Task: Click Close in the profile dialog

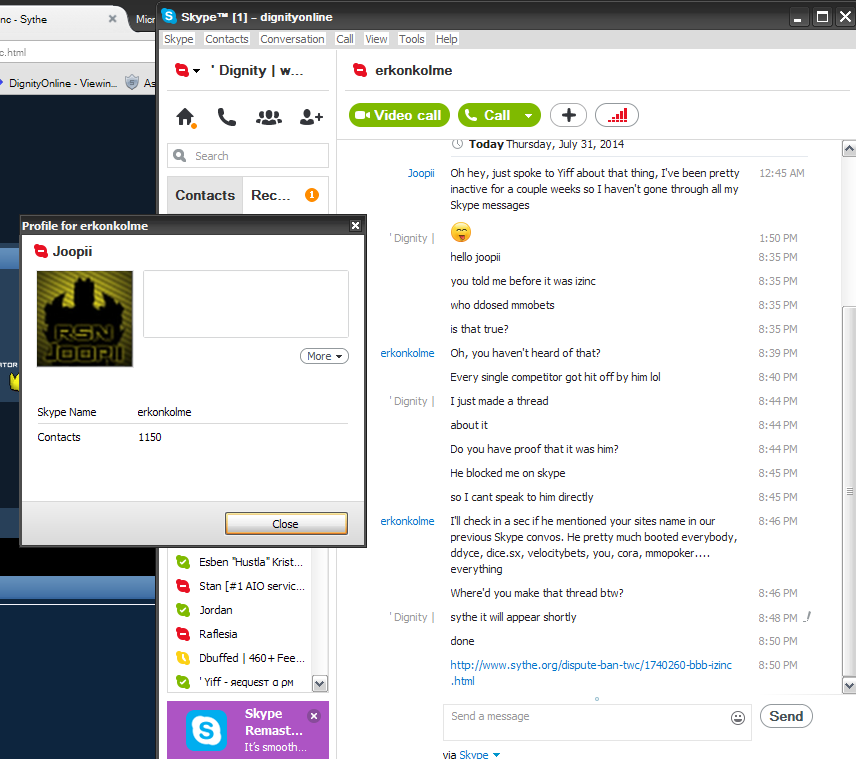Action: tap(286, 524)
